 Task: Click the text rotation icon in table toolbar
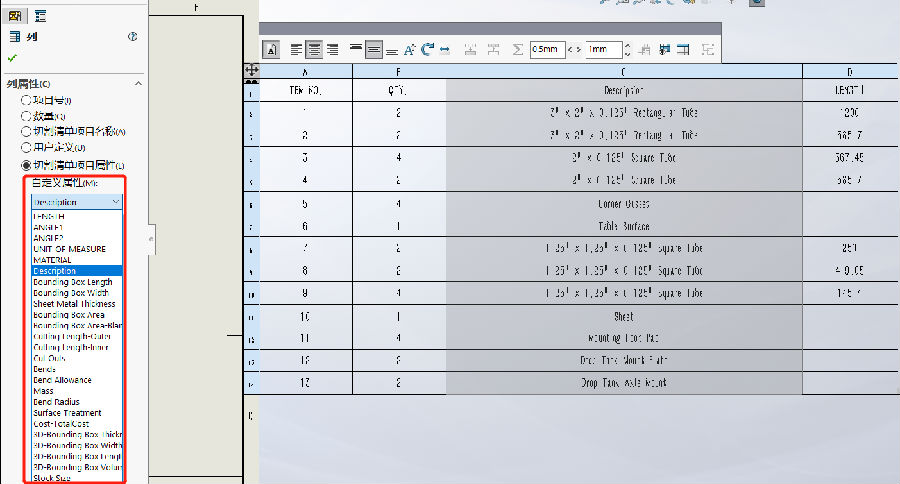click(x=427, y=49)
